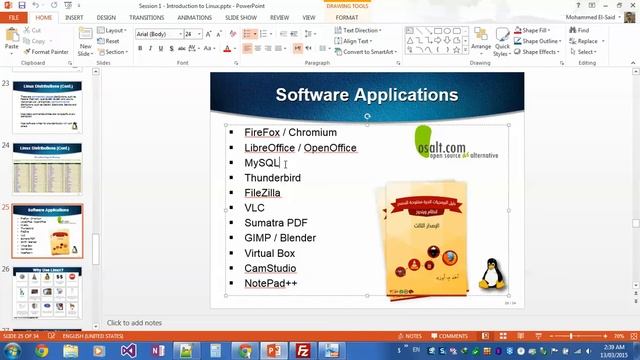Insert a New Slide

point(85,42)
